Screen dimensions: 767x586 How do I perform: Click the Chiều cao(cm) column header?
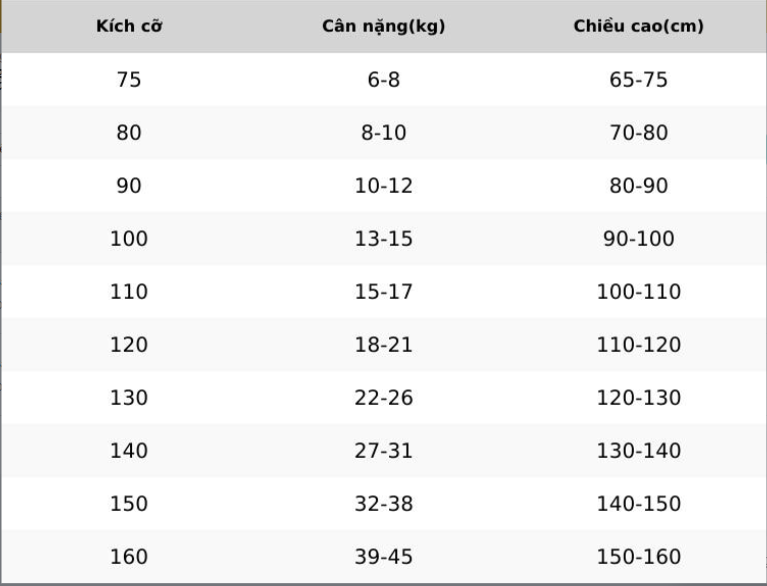638,26
